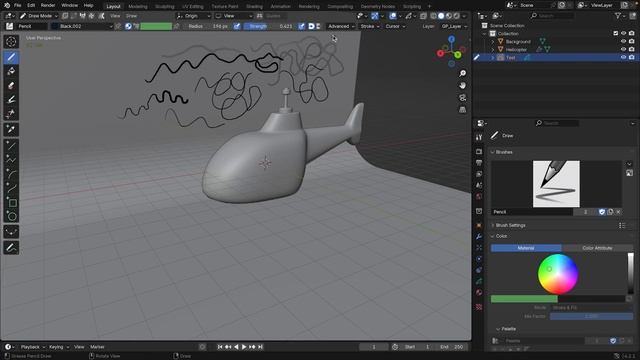Open the Modifiers wrench properties tab
Viewport: 640px width, 360px height.
click(x=479, y=237)
